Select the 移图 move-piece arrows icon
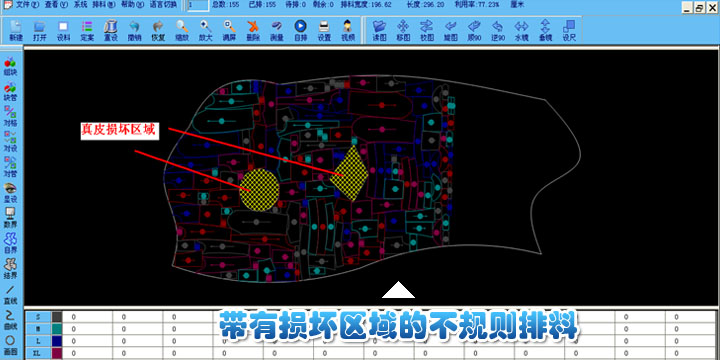This screenshot has width=720, height=360. [403, 30]
